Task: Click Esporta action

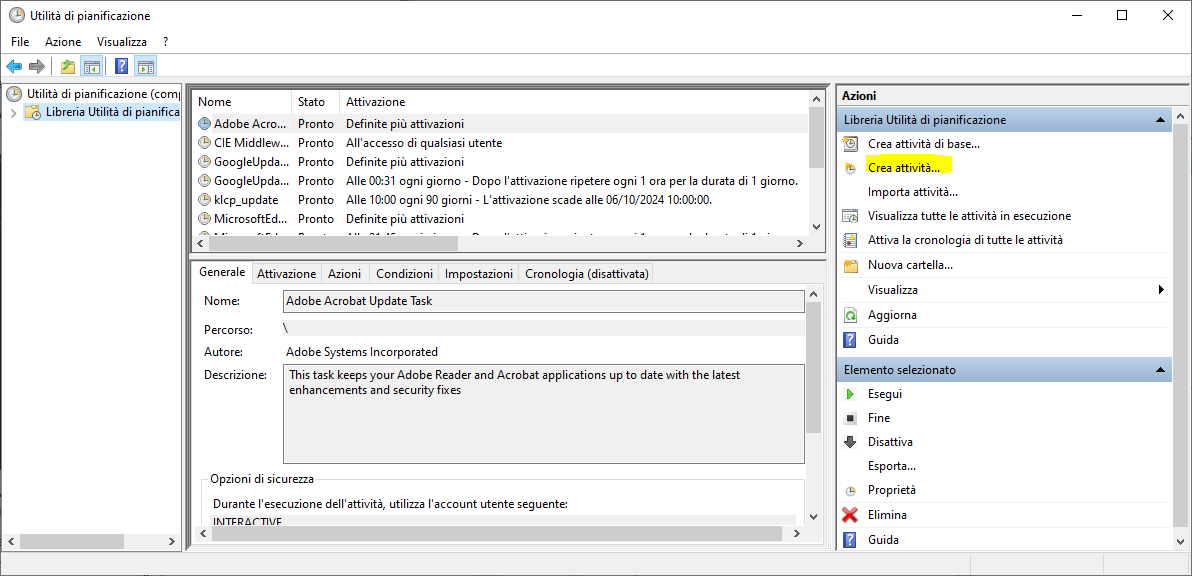Action: (x=892, y=466)
